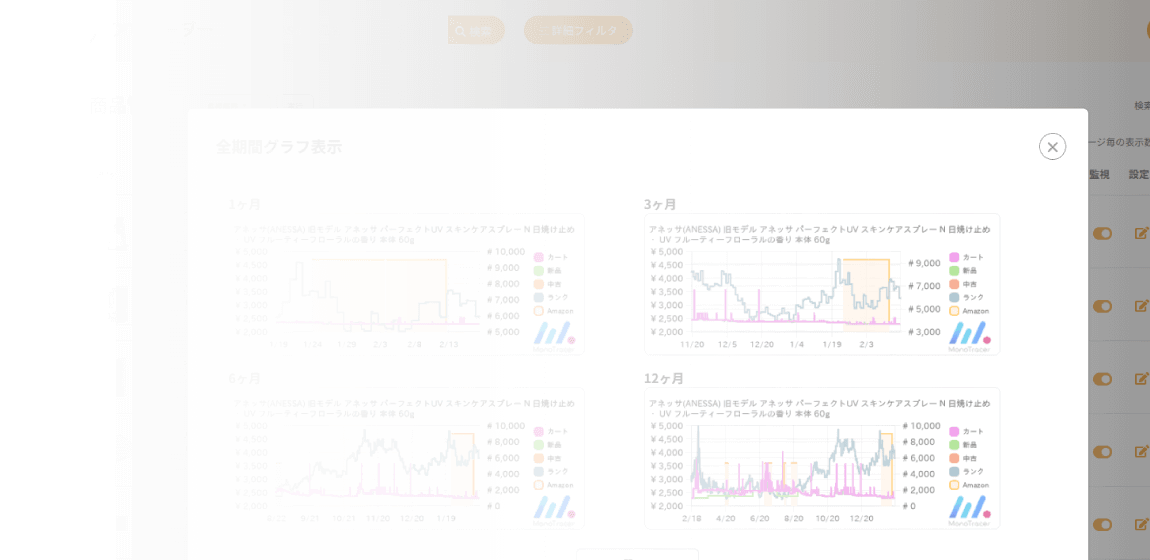Screen dimensions: 1150x560
Task: Click MonoTracer logo in 1ヶ月 graph
Action: (x=553, y=334)
